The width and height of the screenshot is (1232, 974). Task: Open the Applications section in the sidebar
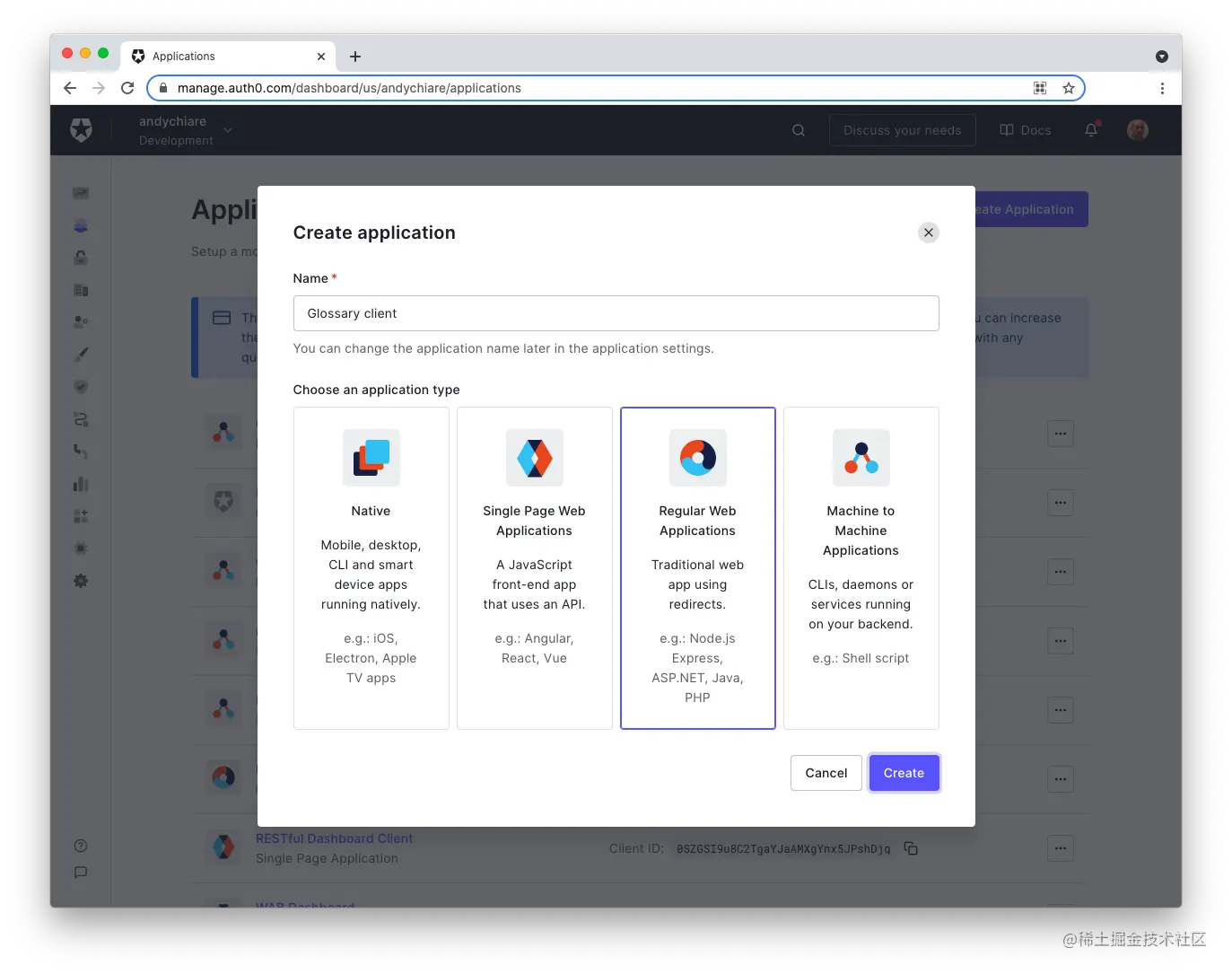point(81,225)
